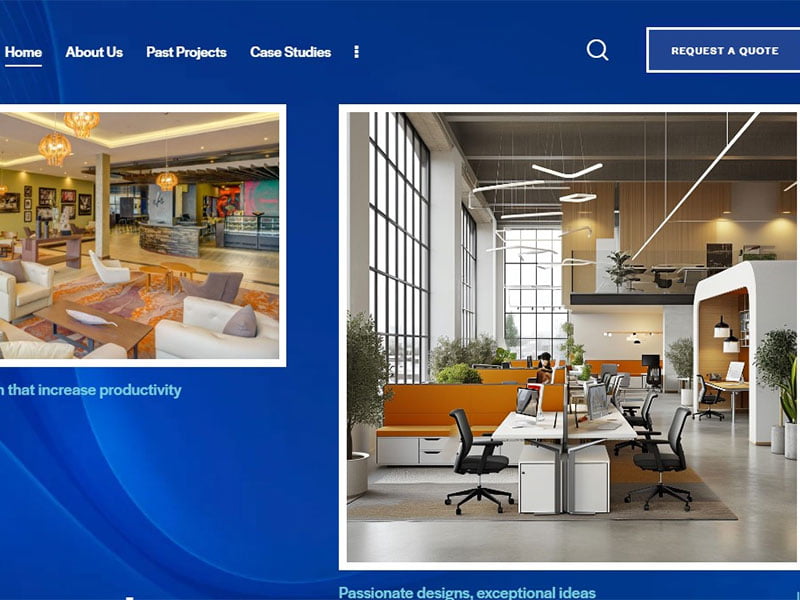Open the three-dot more menu
This screenshot has height=600, width=800.
coord(357,52)
